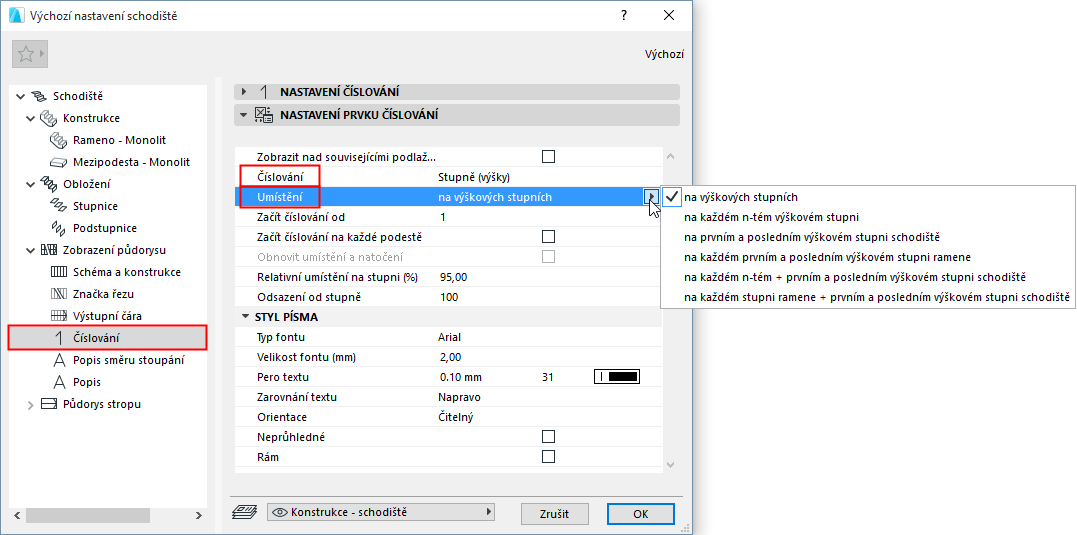Collapse the Schodiště tree node
This screenshot has height=535, width=1077.
coord(21,96)
